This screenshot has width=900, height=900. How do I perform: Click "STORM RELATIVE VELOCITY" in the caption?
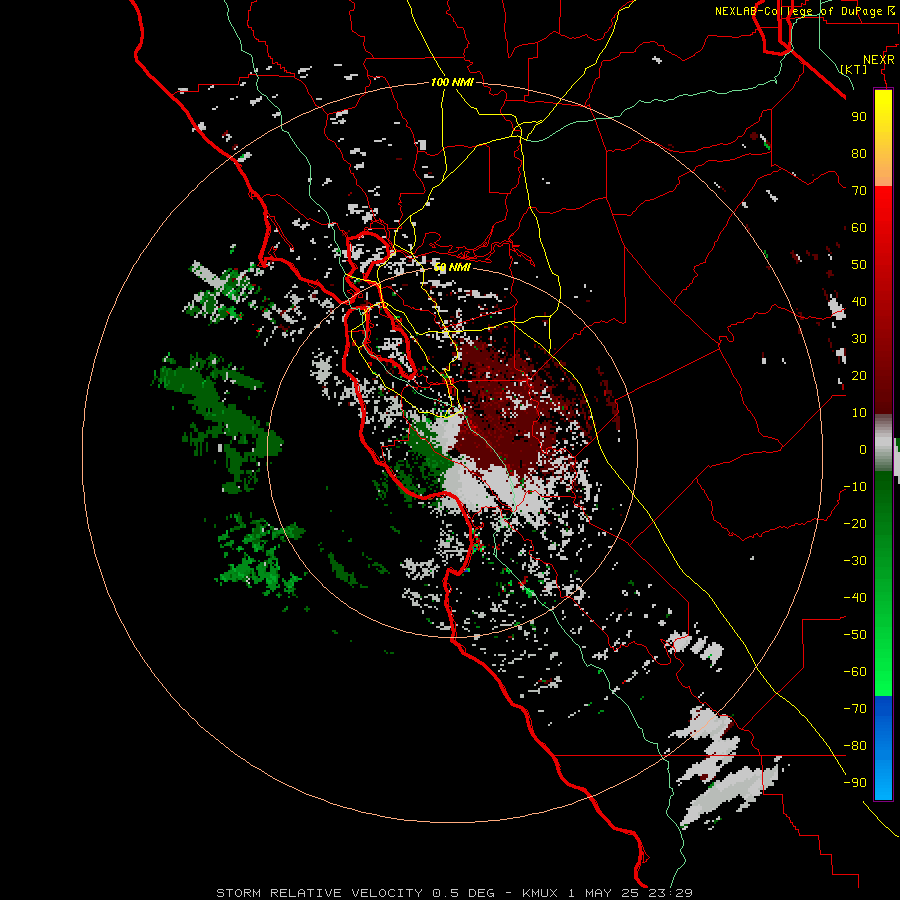(x=320, y=893)
